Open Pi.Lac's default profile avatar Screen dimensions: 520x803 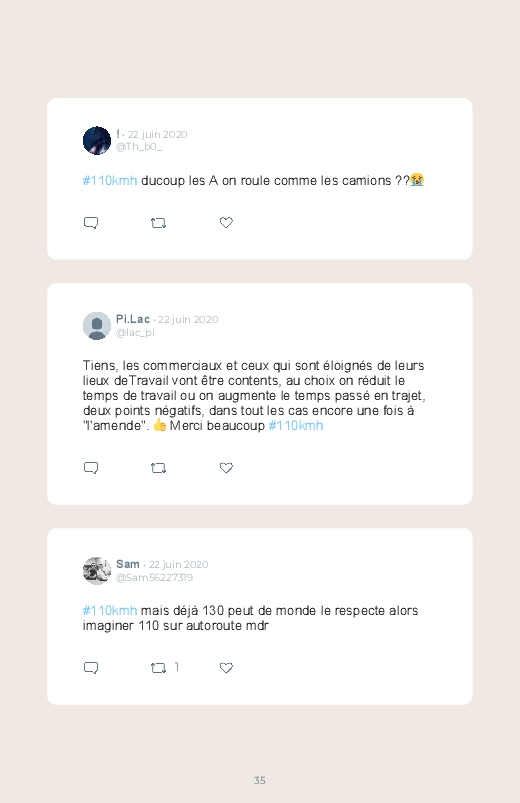coord(97,326)
